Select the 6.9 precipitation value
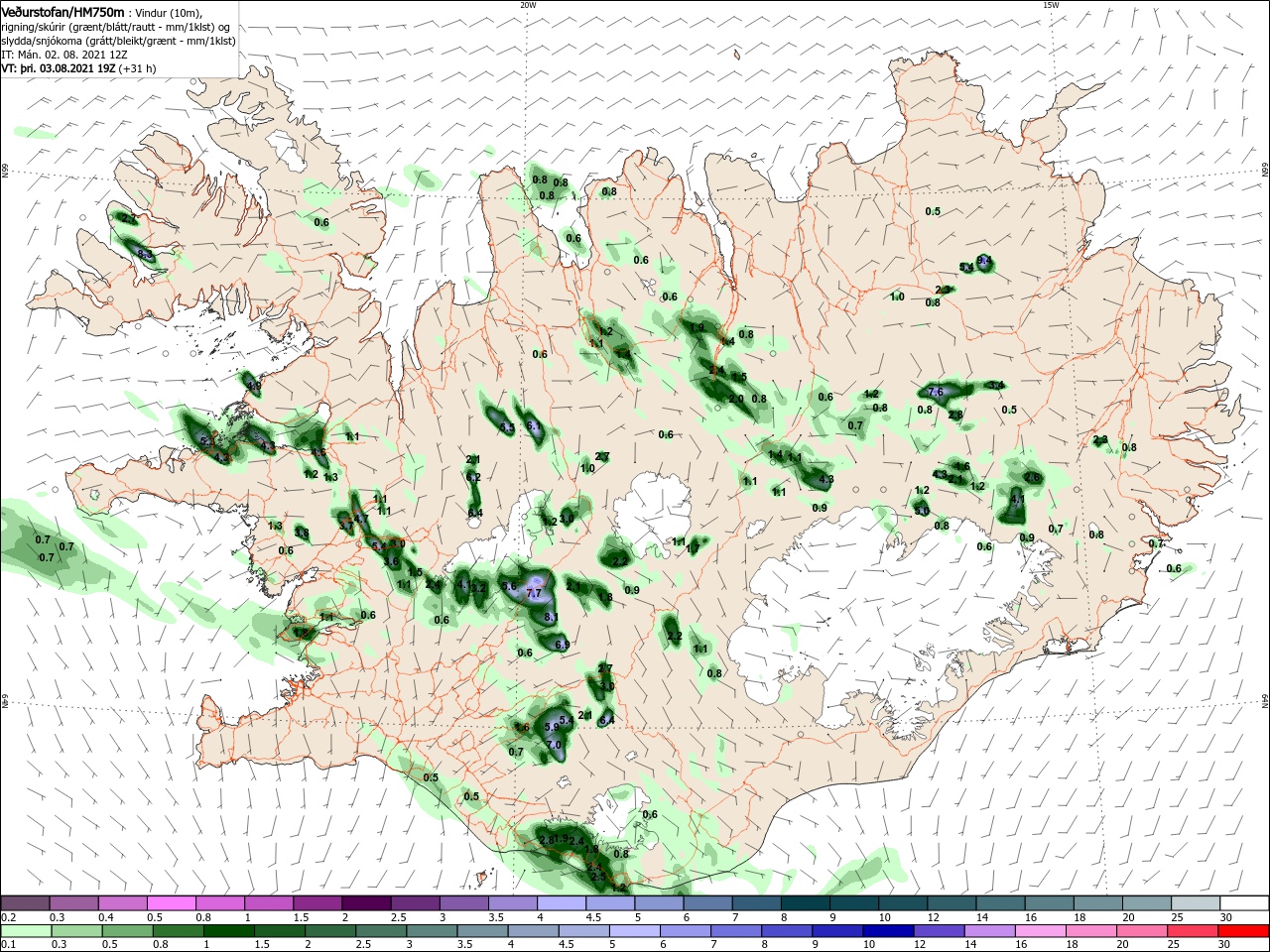 (563, 645)
